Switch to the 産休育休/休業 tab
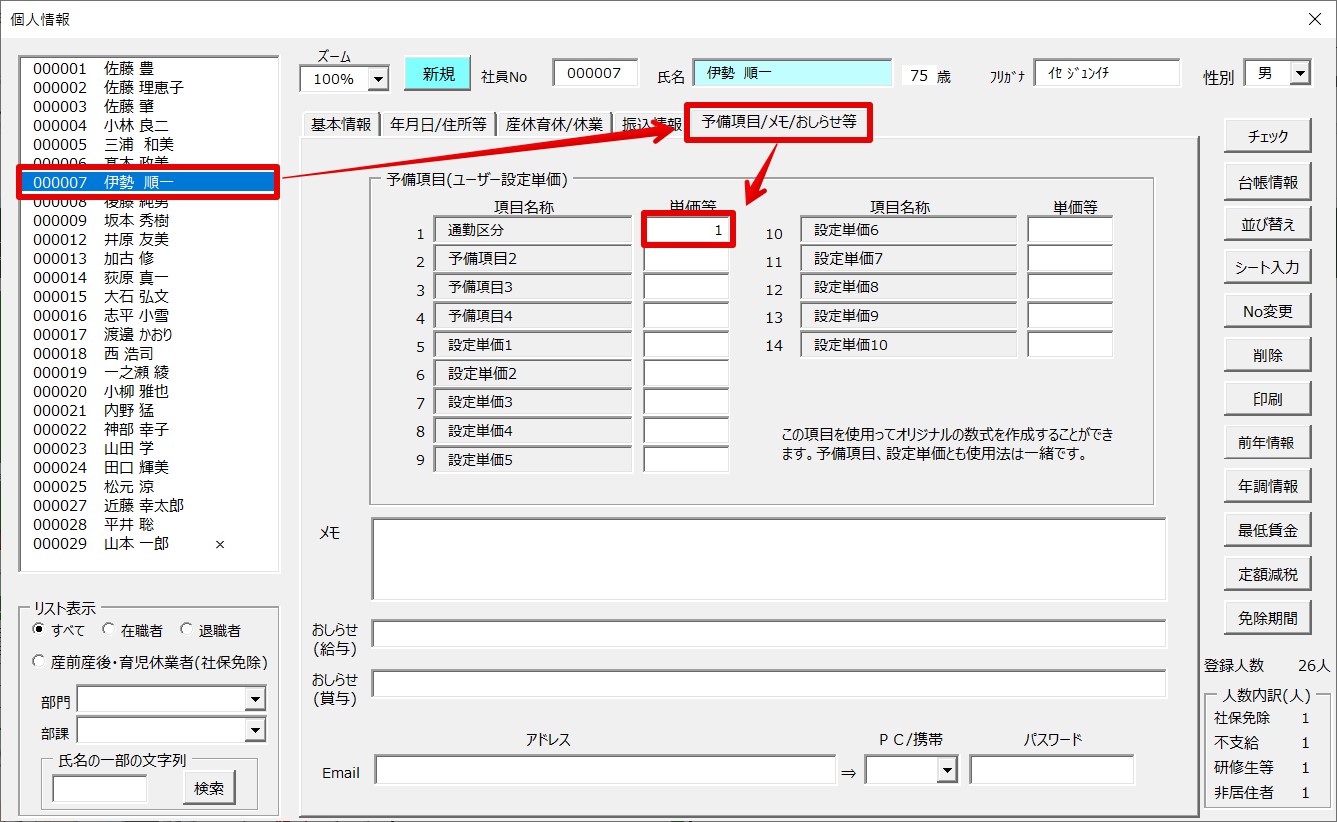 (553, 124)
